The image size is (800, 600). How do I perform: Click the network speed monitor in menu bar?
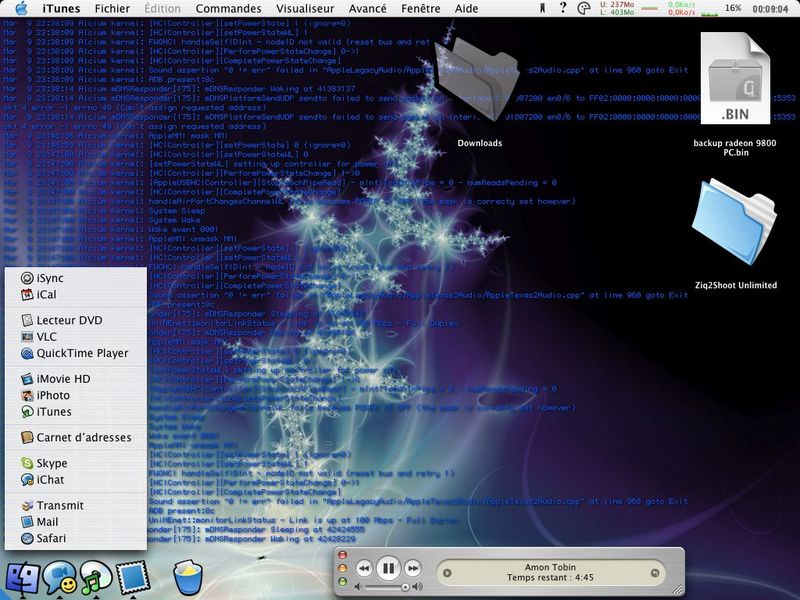pyautogui.click(x=682, y=8)
